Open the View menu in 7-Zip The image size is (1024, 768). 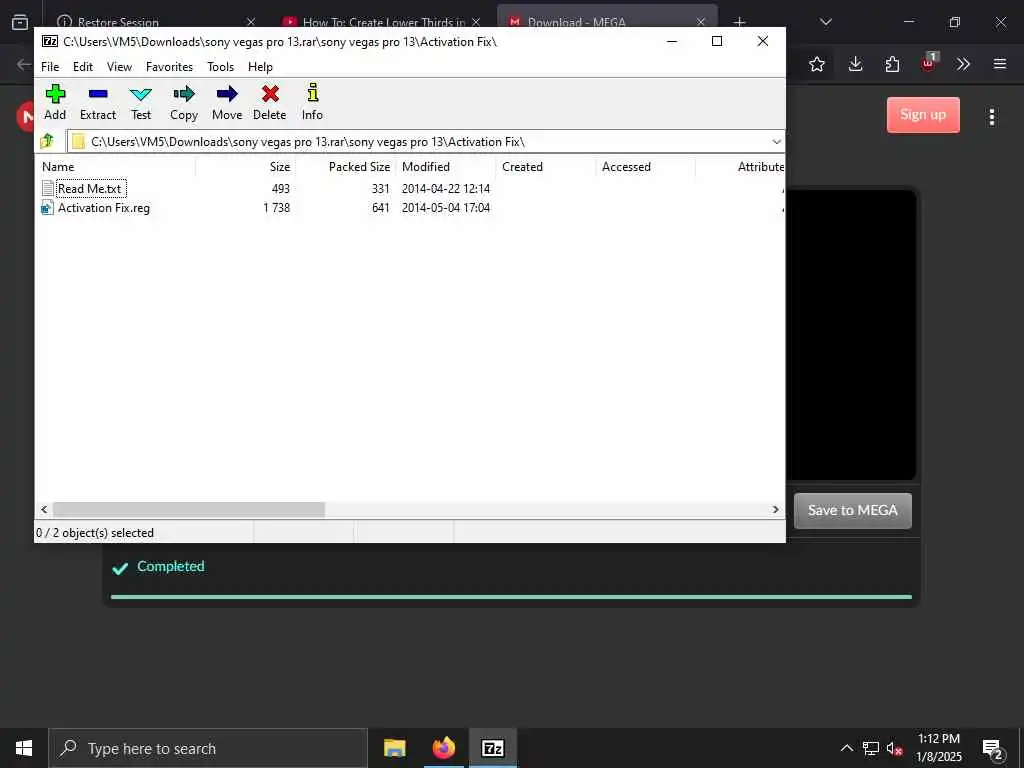(x=120, y=67)
